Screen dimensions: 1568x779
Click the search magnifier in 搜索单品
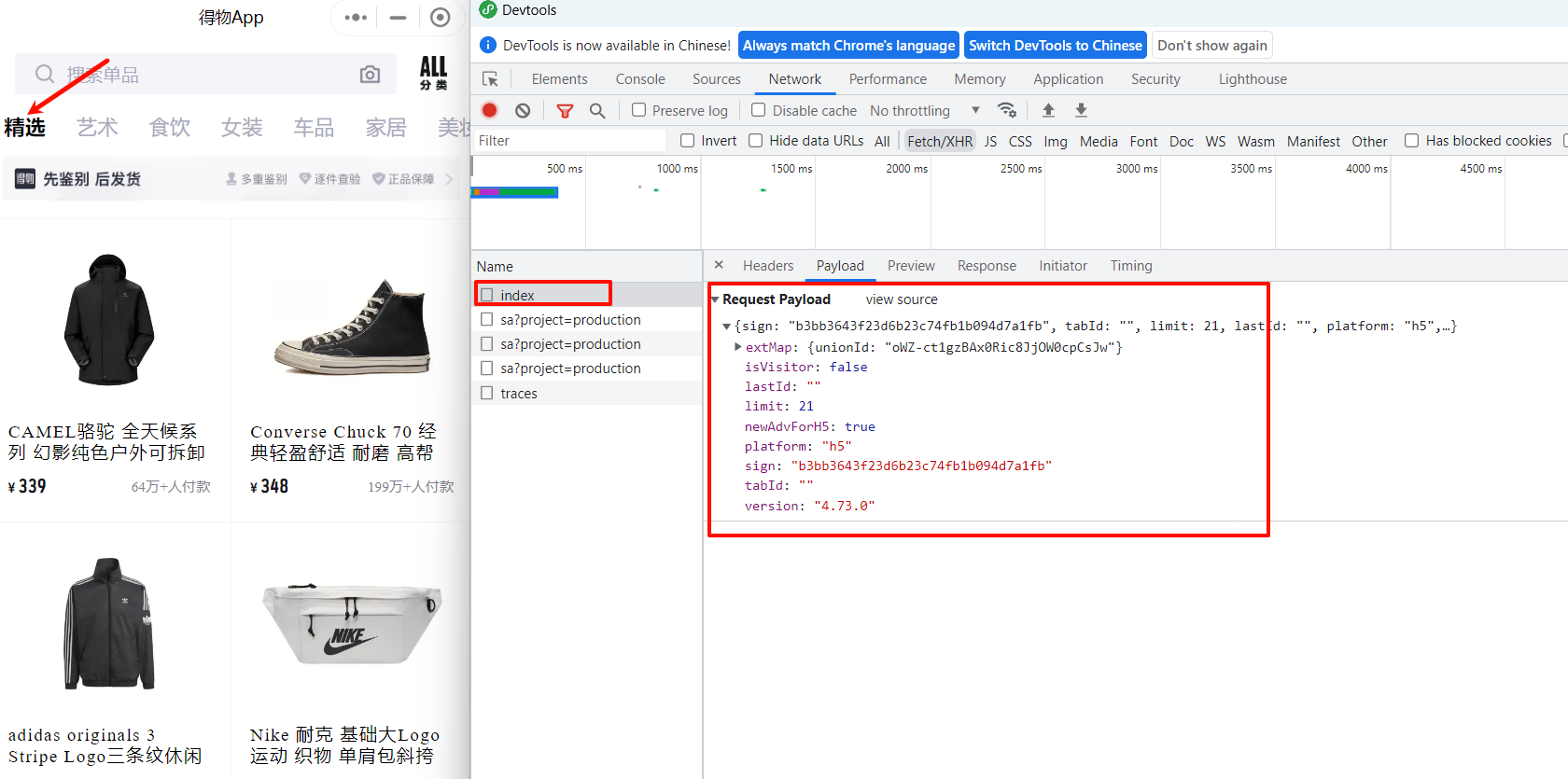tap(45, 74)
